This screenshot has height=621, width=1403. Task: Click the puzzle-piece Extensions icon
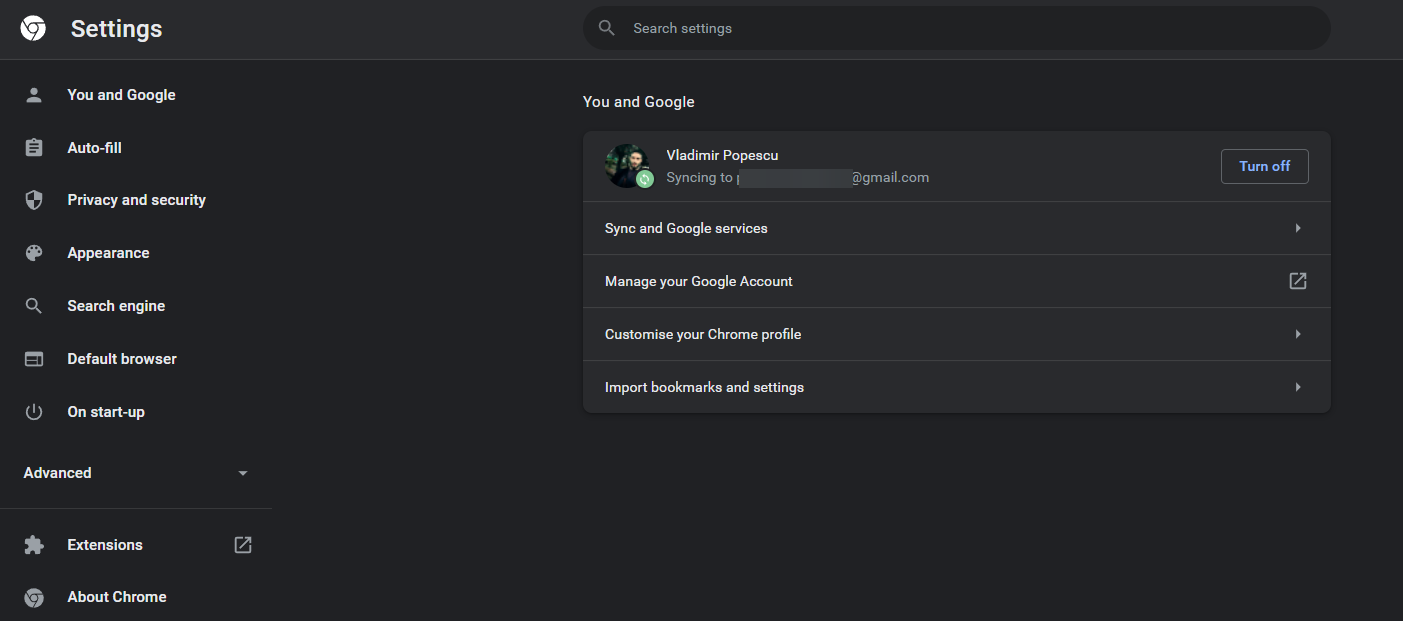(34, 545)
